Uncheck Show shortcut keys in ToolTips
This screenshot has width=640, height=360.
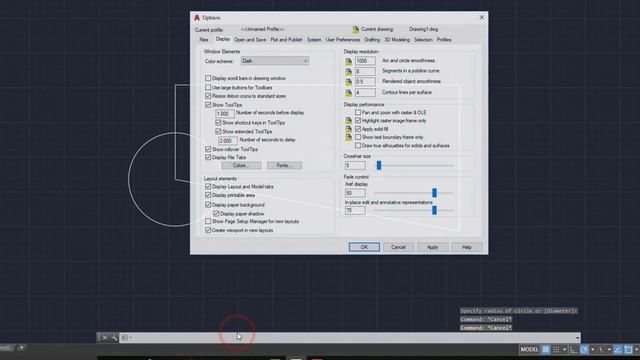pos(218,122)
